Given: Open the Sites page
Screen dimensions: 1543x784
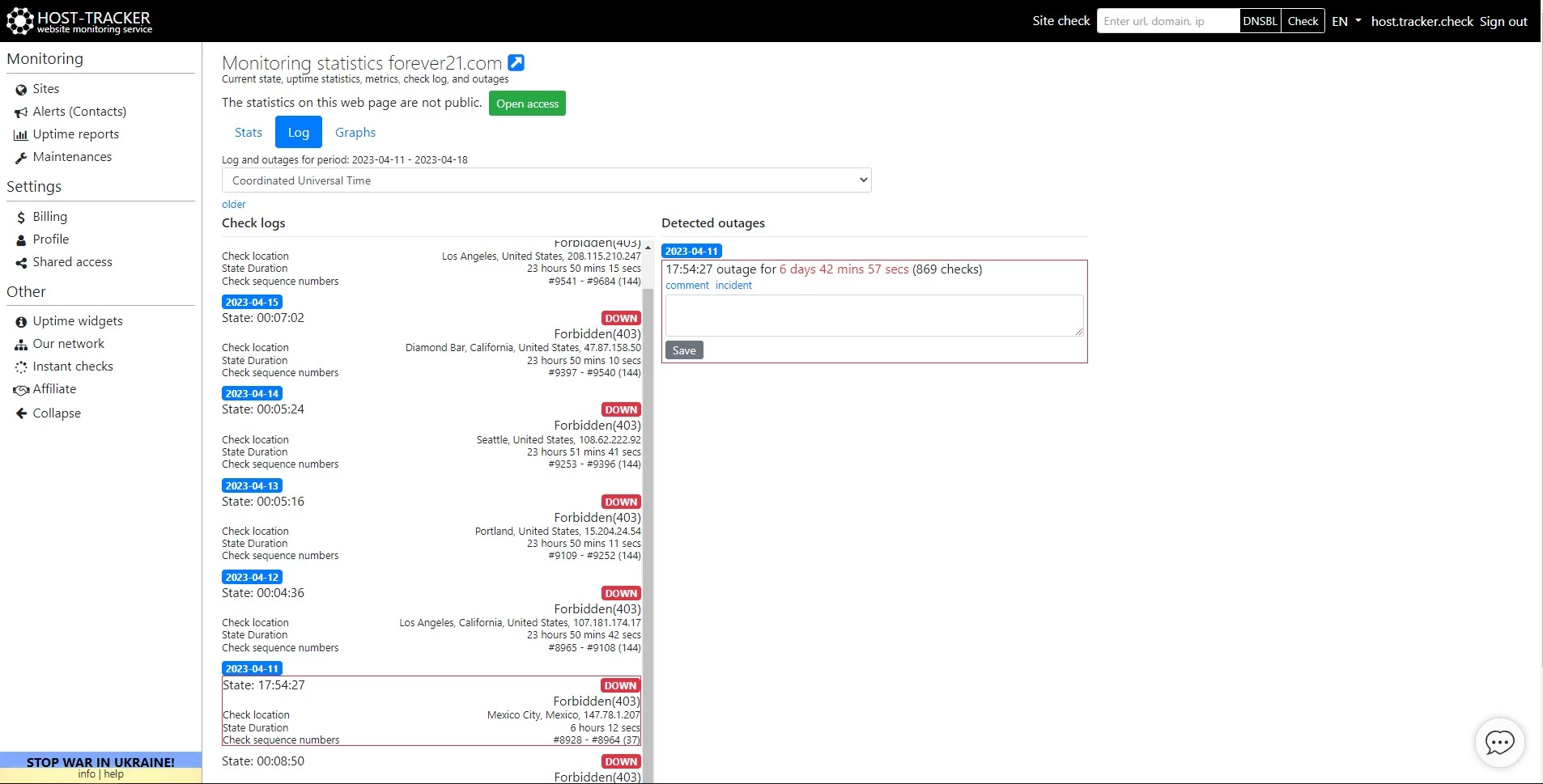Looking at the screenshot, I should [x=46, y=89].
